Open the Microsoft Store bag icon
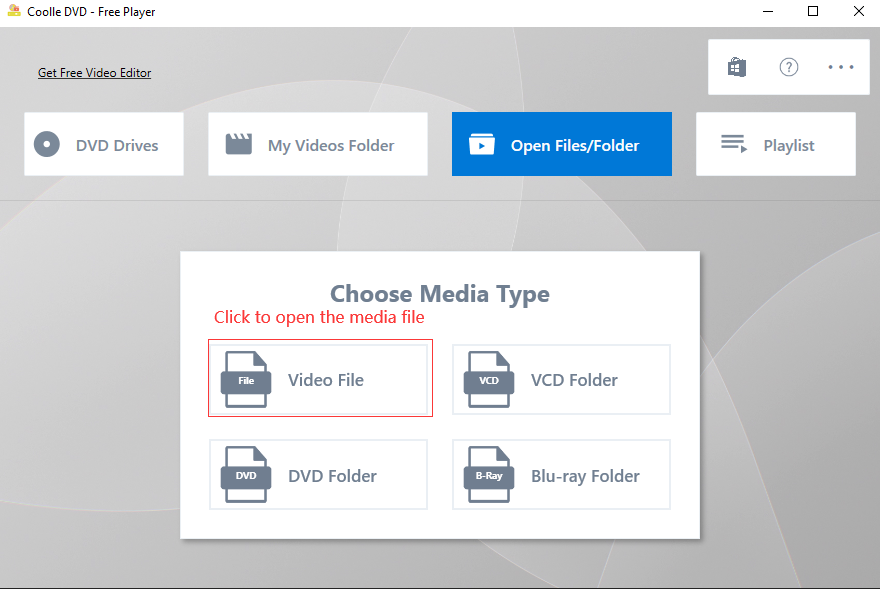The height and width of the screenshot is (589, 880). click(737, 67)
